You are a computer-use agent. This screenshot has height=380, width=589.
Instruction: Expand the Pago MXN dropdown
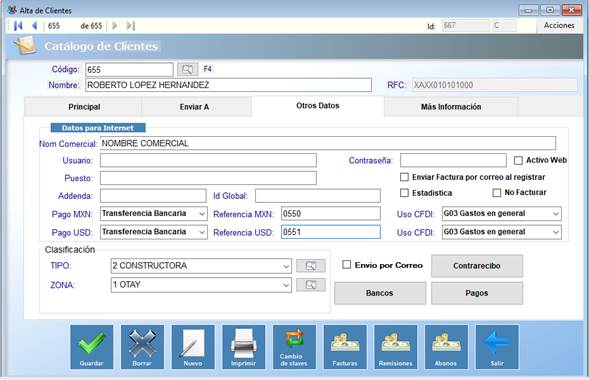tap(202, 214)
